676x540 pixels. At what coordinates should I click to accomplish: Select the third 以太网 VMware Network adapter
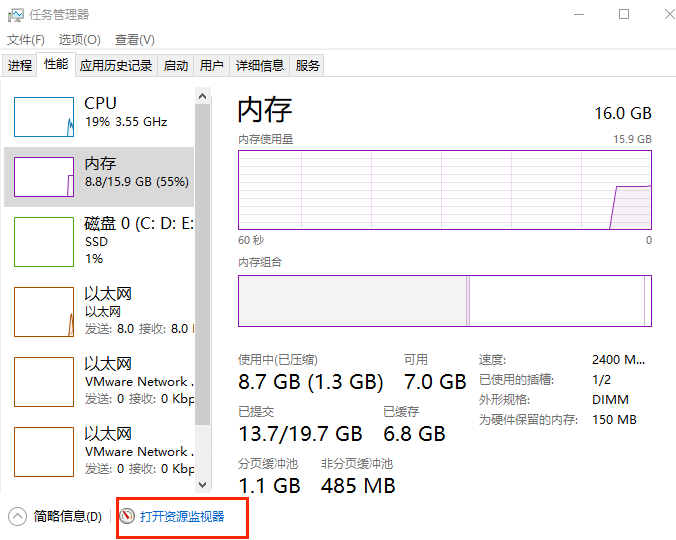[x=43, y=451]
